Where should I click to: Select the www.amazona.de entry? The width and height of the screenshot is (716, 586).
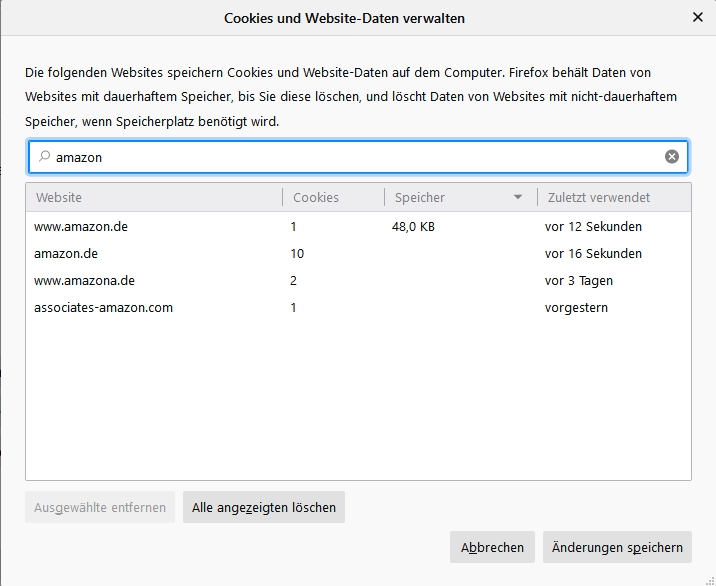(x=358, y=280)
